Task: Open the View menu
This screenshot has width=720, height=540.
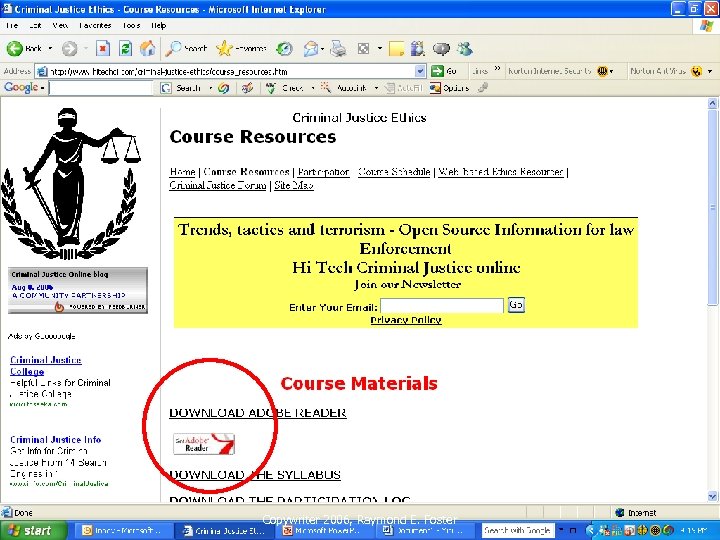Action: [x=60, y=26]
